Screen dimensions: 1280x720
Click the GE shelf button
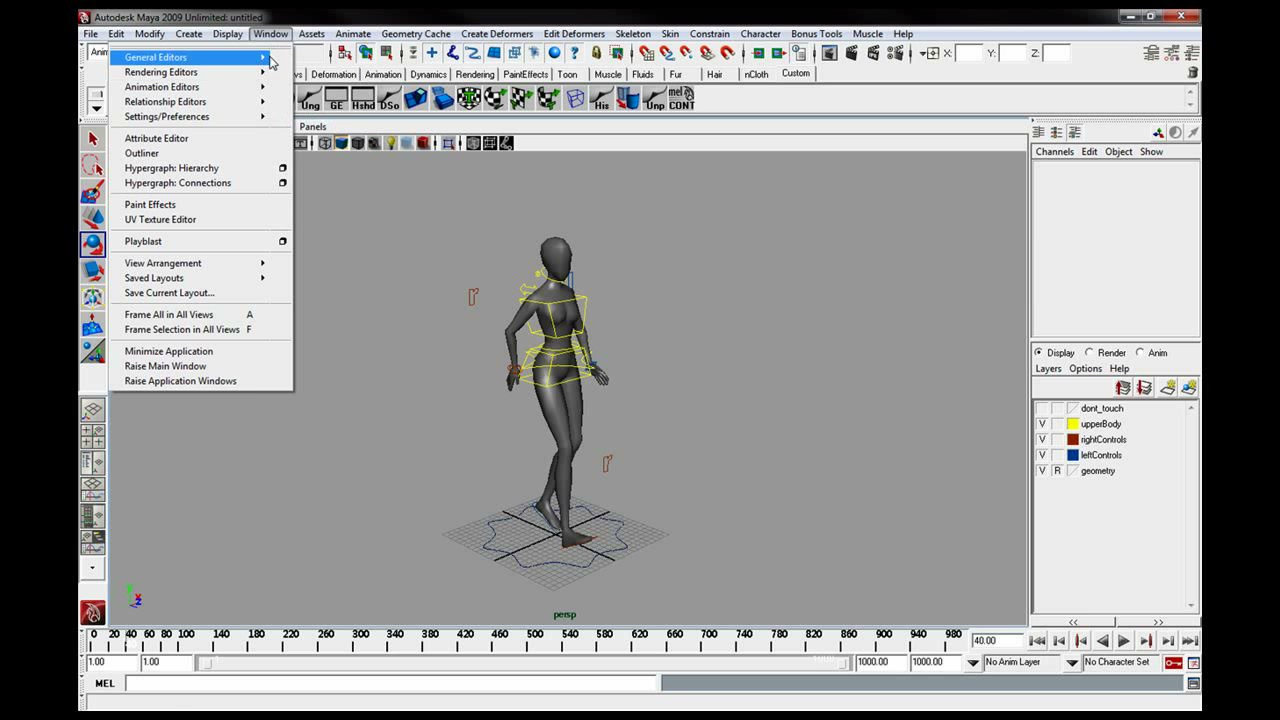tap(337, 98)
